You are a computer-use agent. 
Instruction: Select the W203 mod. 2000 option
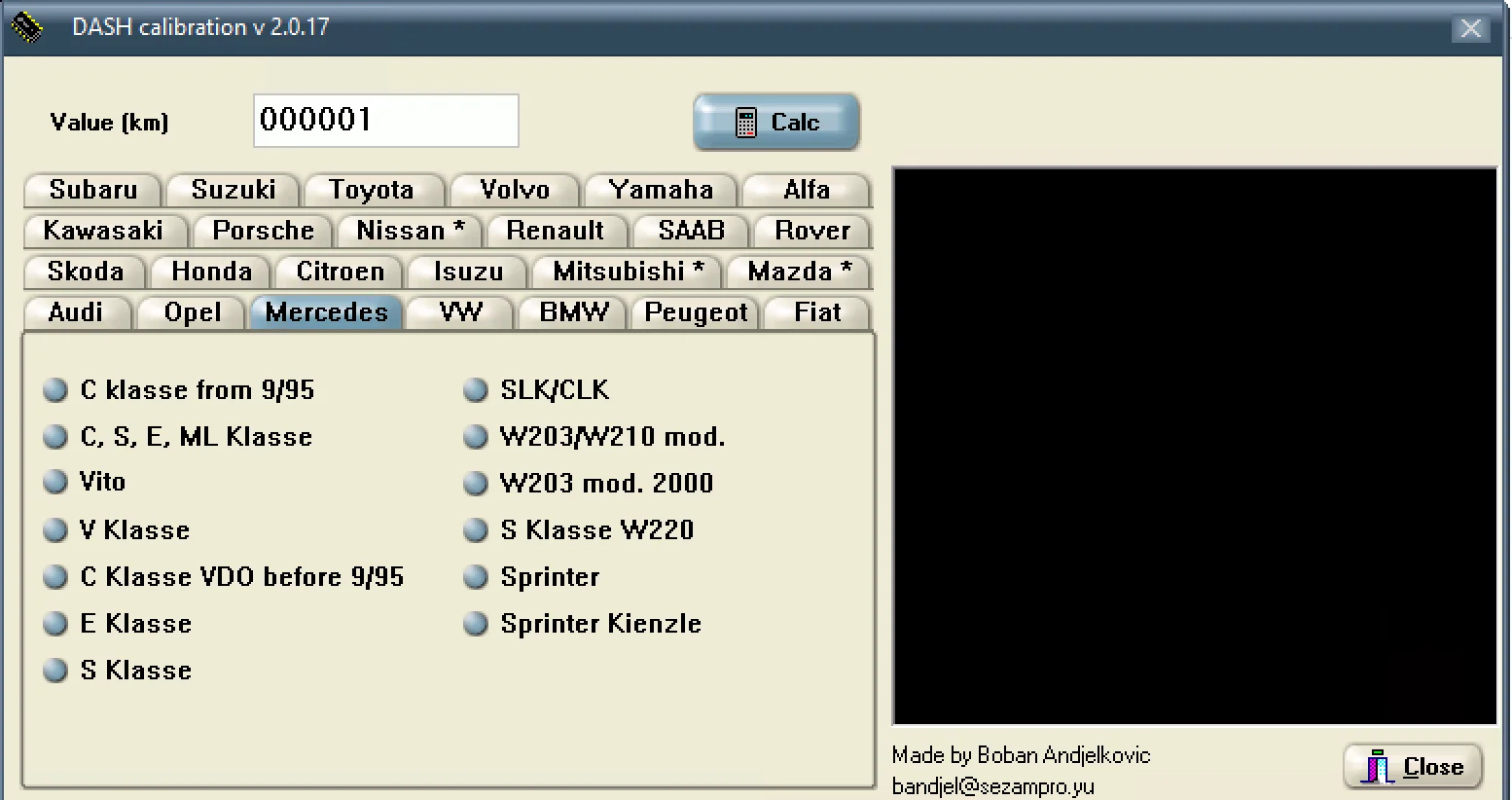tap(589, 484)
